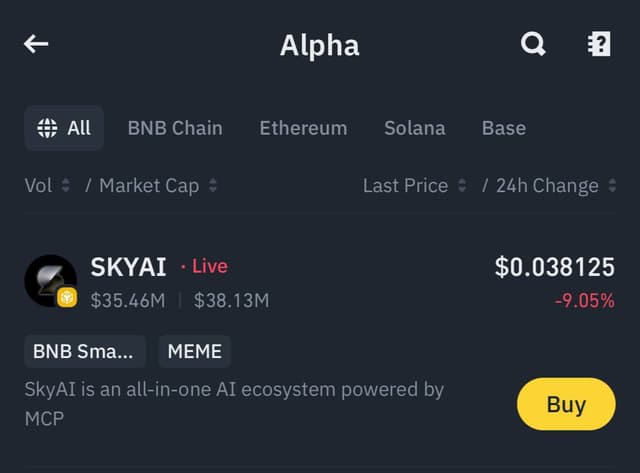Toggle Market Cap sort arrows
The width and height of the screenshot is (640, 473).
click(x=213, y=185)
